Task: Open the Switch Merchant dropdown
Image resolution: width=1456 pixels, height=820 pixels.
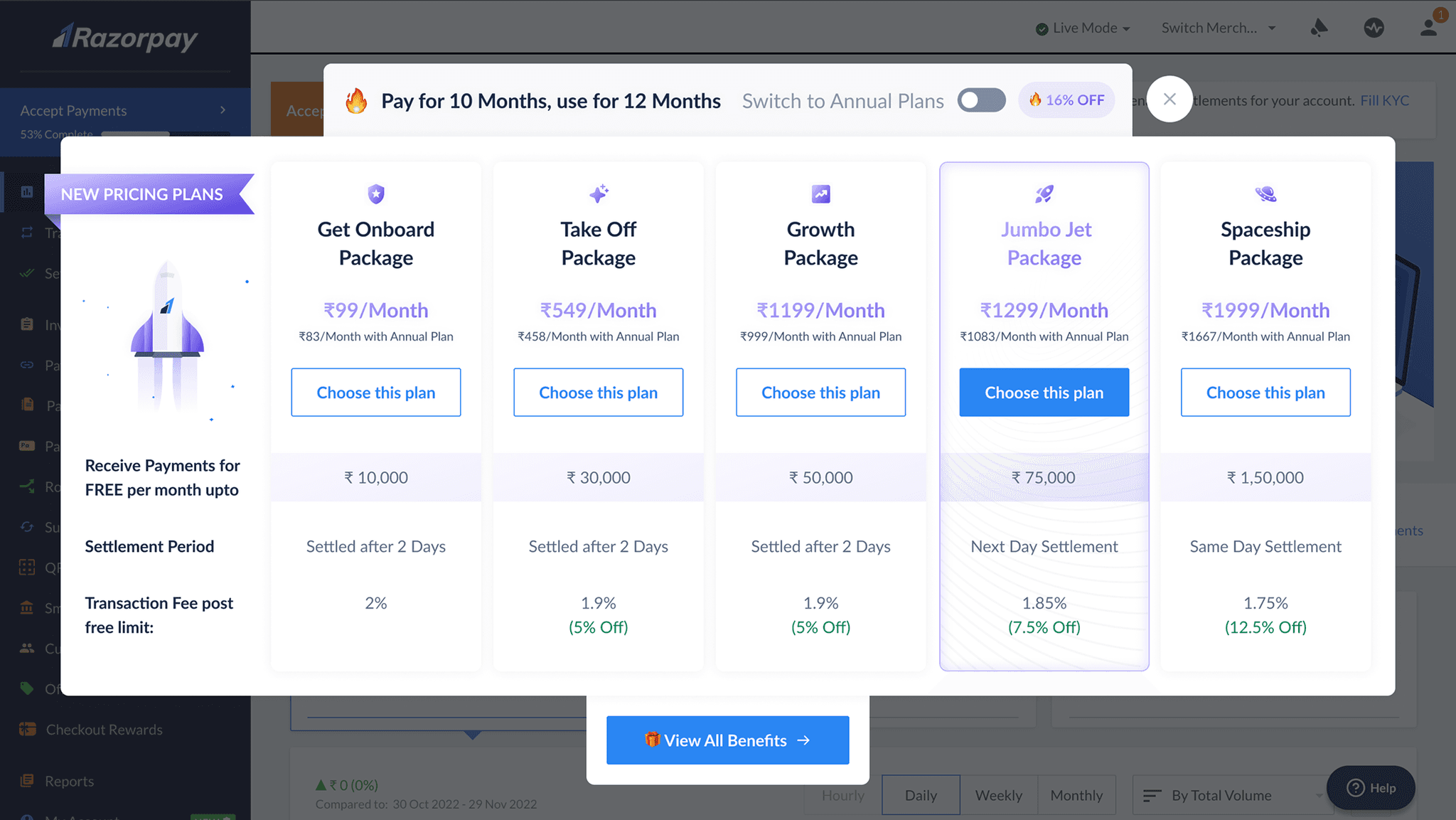Action: point(1219,28)
